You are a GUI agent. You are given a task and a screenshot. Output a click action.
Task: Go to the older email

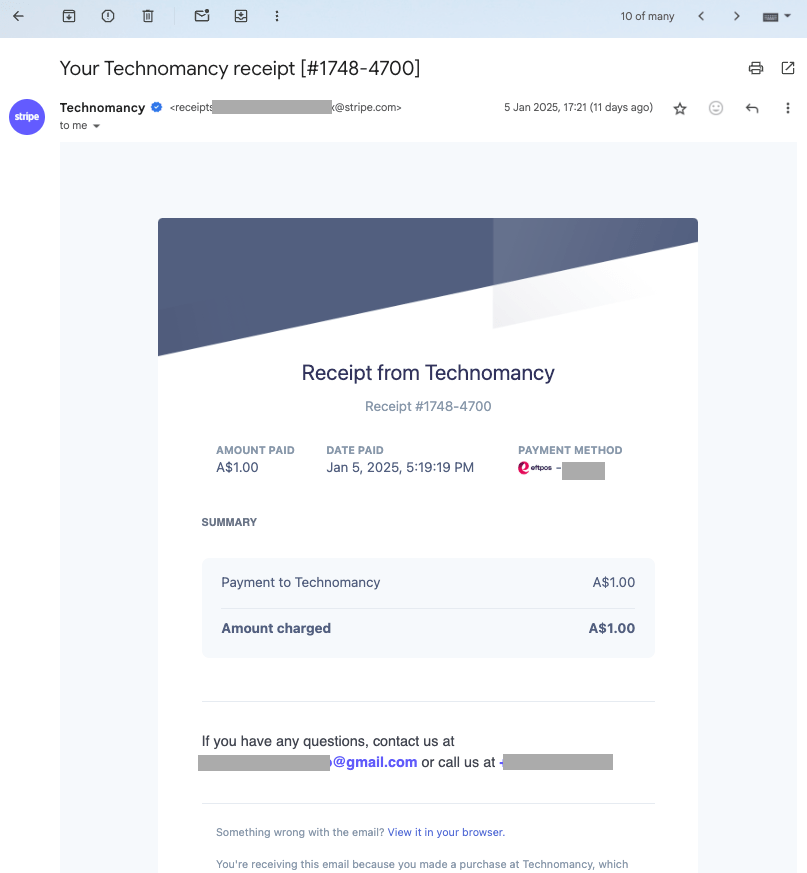pyautogui.click(x=737, y=16)
